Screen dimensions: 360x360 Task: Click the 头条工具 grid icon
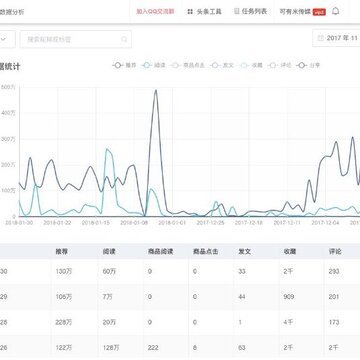click(x=190, y=12)
